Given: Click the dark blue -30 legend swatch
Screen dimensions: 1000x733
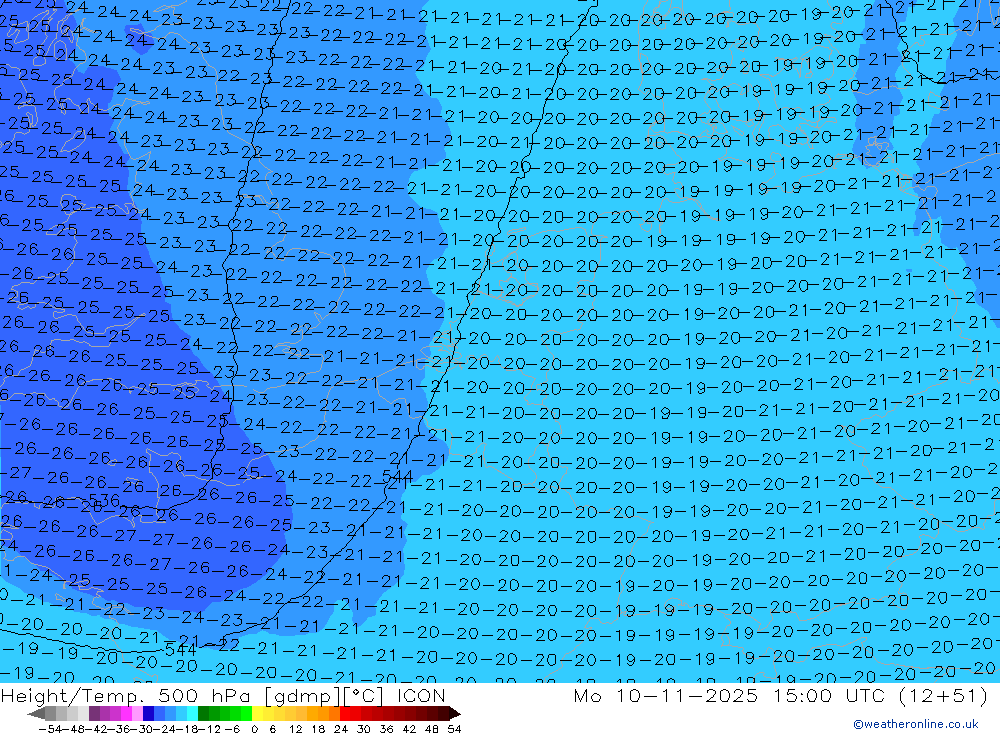Looking at the screenshot, I should click(148, 714).
